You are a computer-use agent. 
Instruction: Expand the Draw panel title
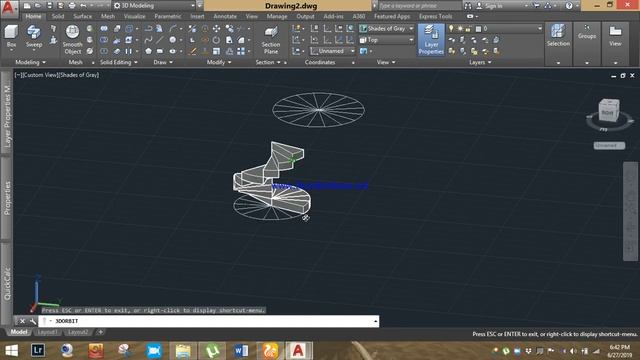click(x=163, y=62)
